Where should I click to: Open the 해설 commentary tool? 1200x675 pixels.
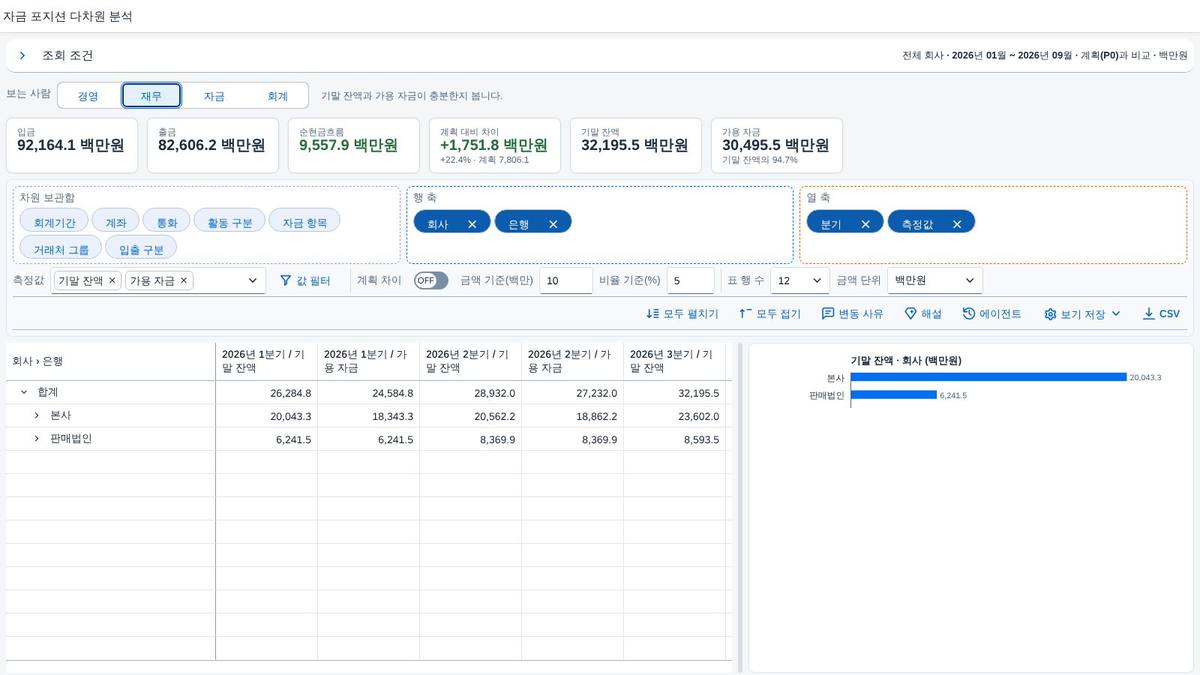pos(923,314)
